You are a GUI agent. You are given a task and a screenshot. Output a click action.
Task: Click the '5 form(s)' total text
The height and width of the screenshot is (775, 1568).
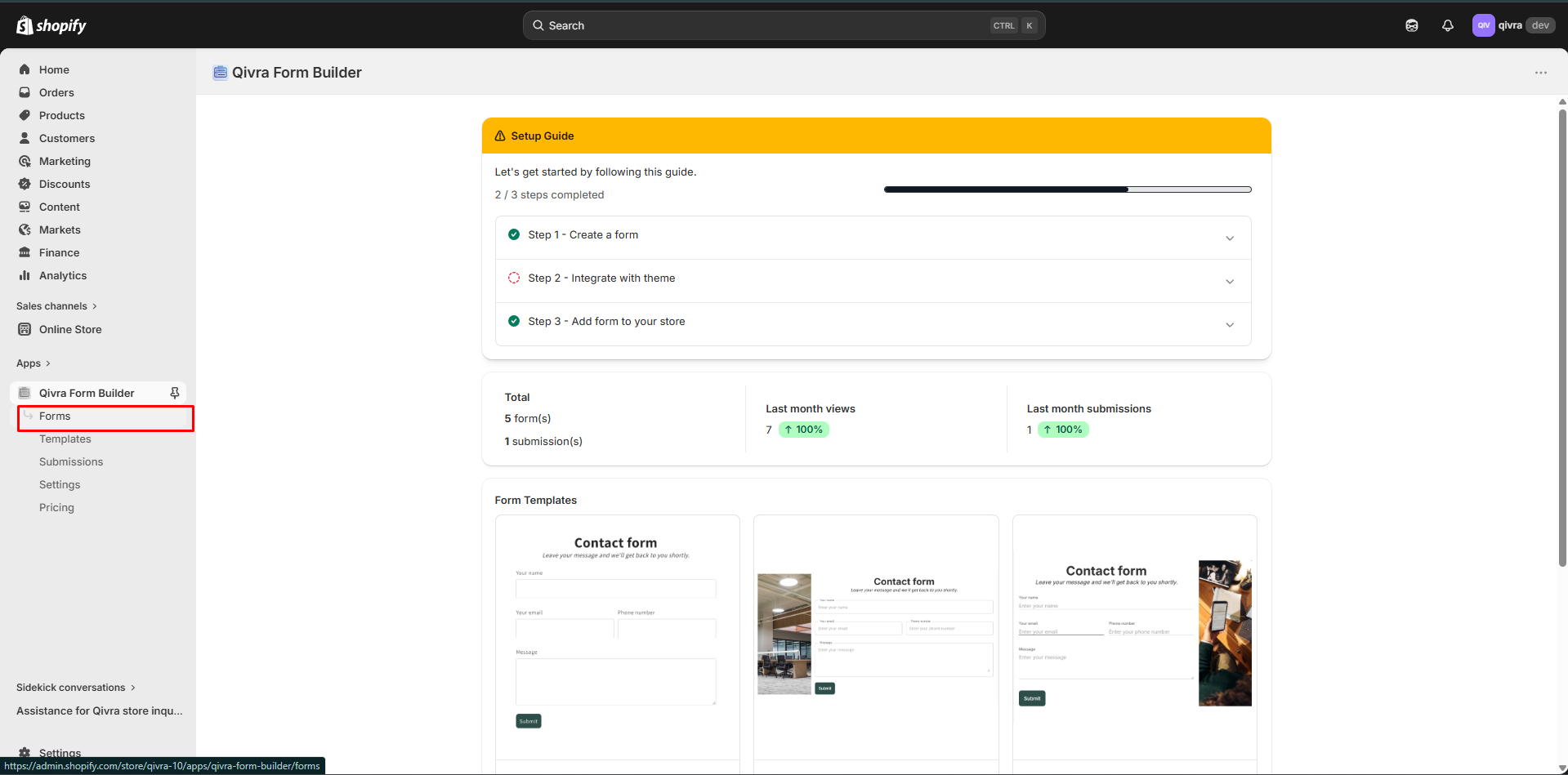tap(528, 418)
